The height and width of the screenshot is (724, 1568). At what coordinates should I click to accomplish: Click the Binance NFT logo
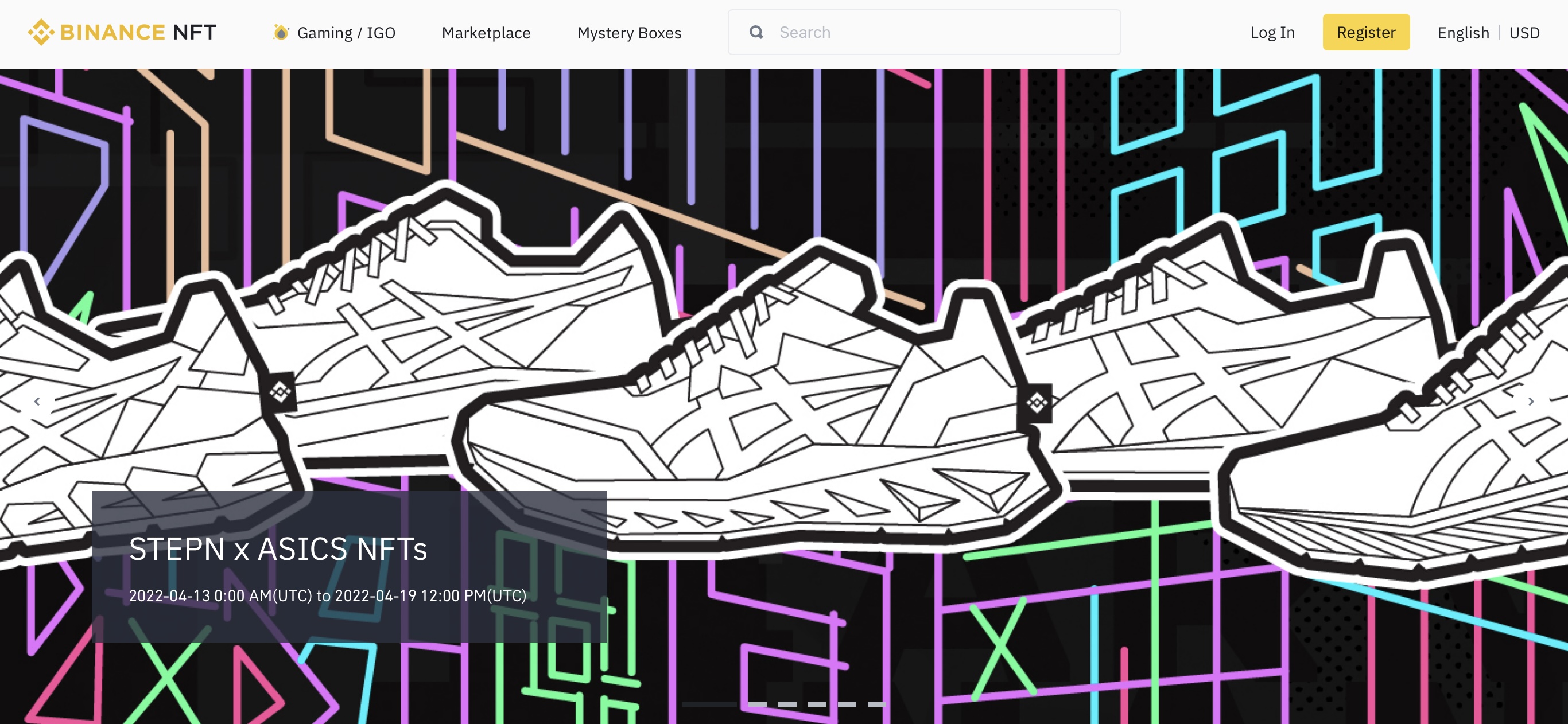122,32
